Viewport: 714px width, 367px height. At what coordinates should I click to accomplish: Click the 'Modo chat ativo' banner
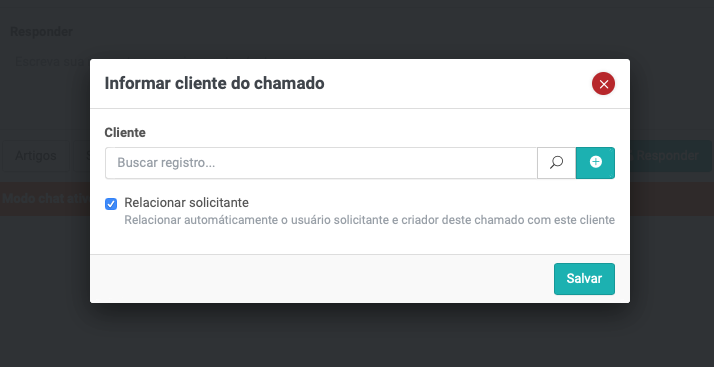click(46, 199)
